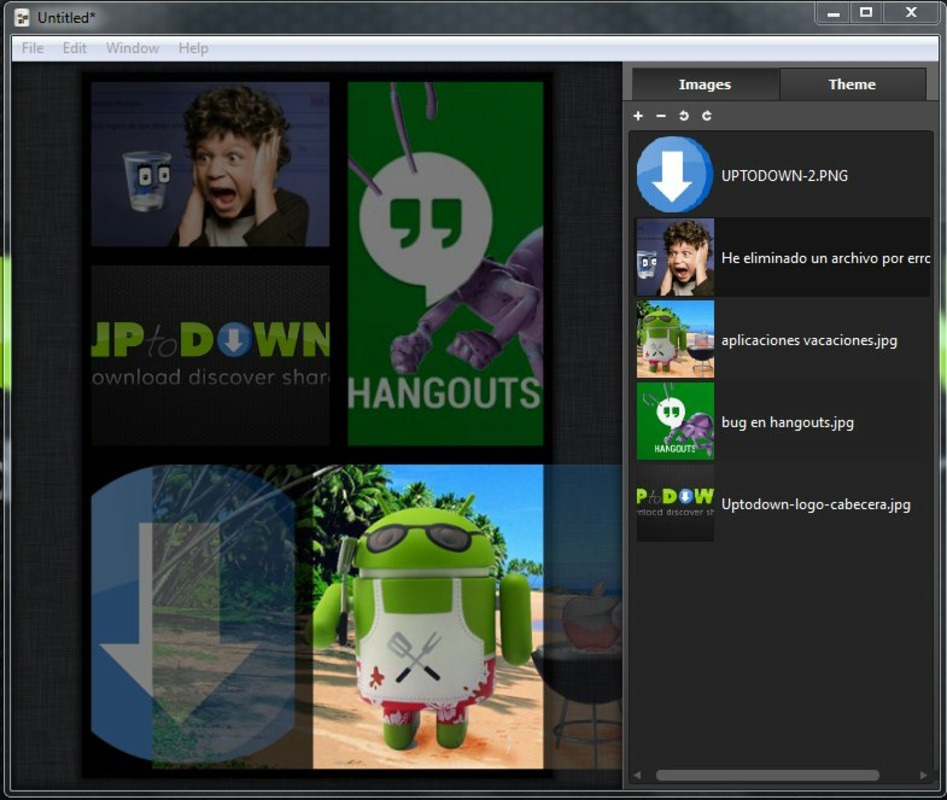This screenshot has width=947, height=800.
Task: Click the add image plus icon
Action: [x=638, y=115]
